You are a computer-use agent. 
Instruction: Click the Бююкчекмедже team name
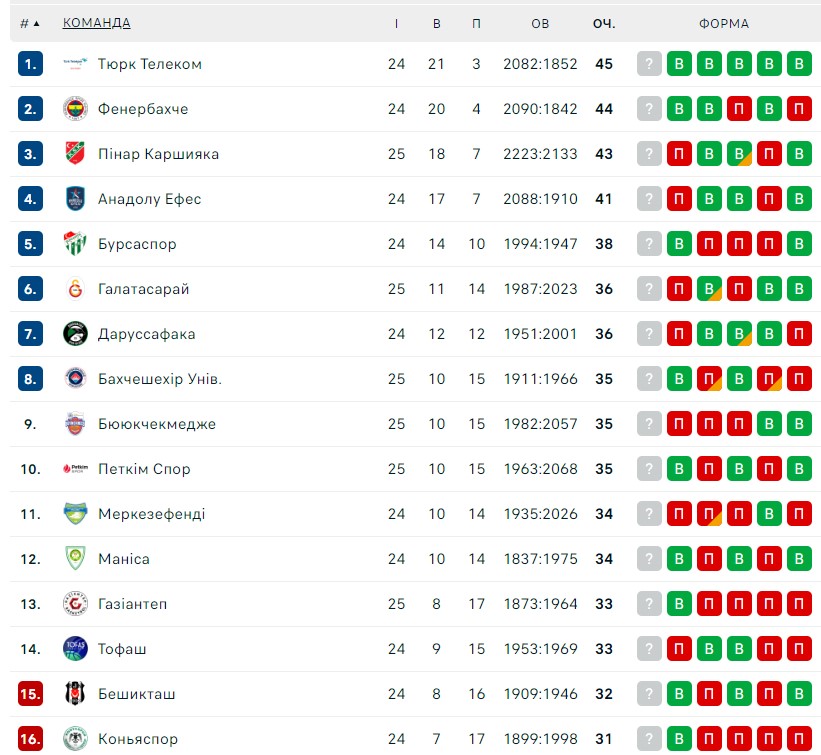[x=157, y=424]
